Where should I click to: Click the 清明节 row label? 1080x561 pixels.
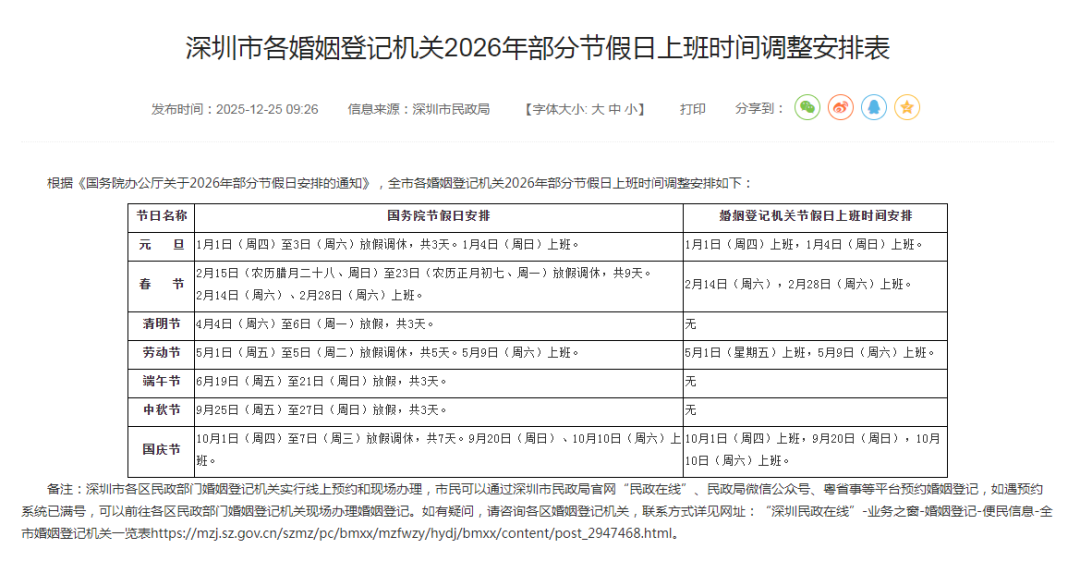(161, 324)
